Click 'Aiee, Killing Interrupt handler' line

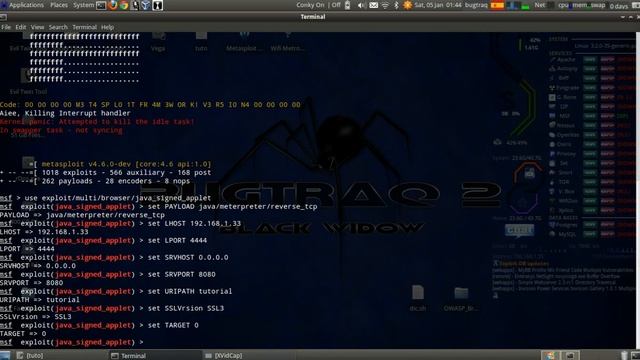point(65,113)
